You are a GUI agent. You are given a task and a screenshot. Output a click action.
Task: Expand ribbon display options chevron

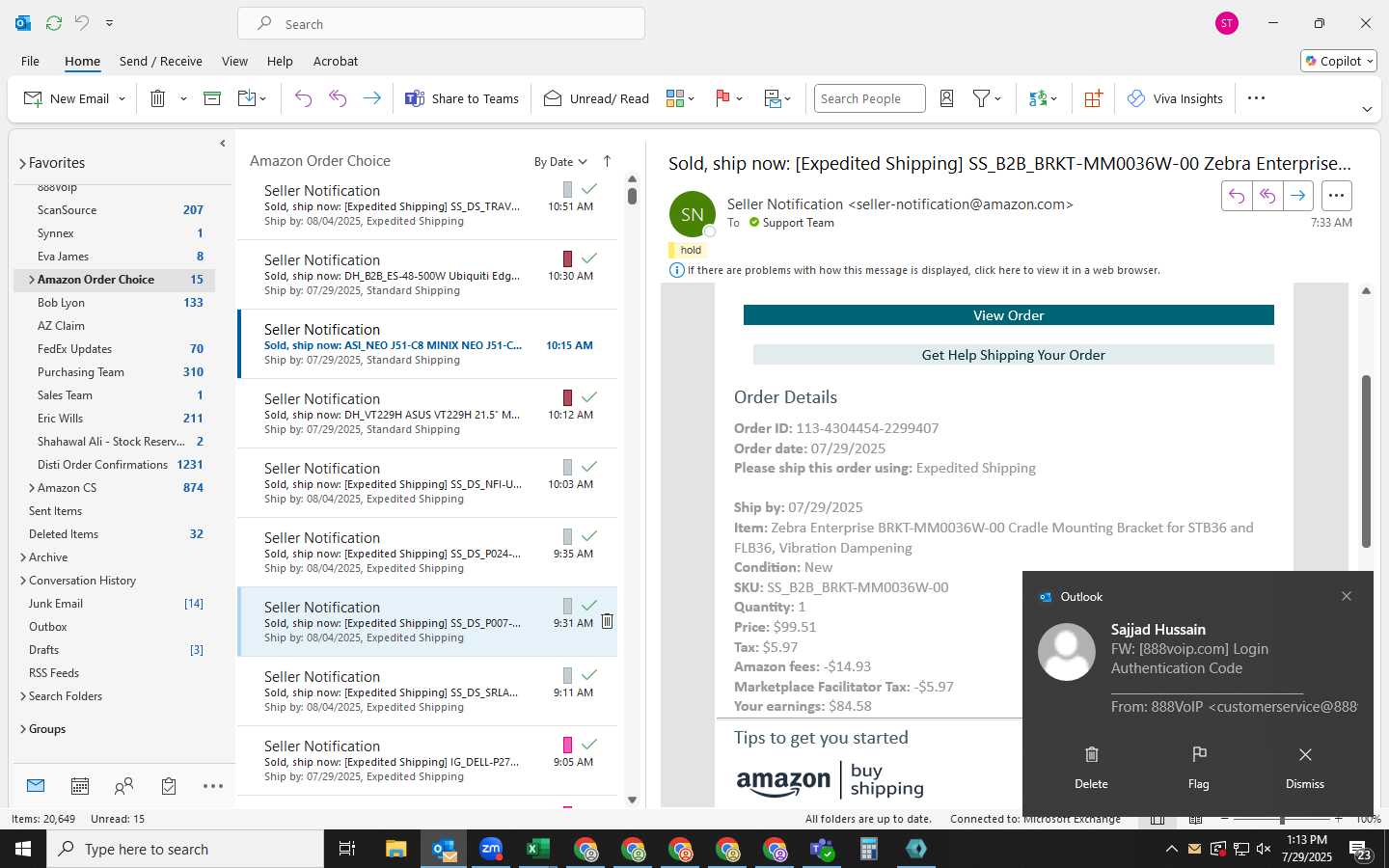click(1367, 109)
